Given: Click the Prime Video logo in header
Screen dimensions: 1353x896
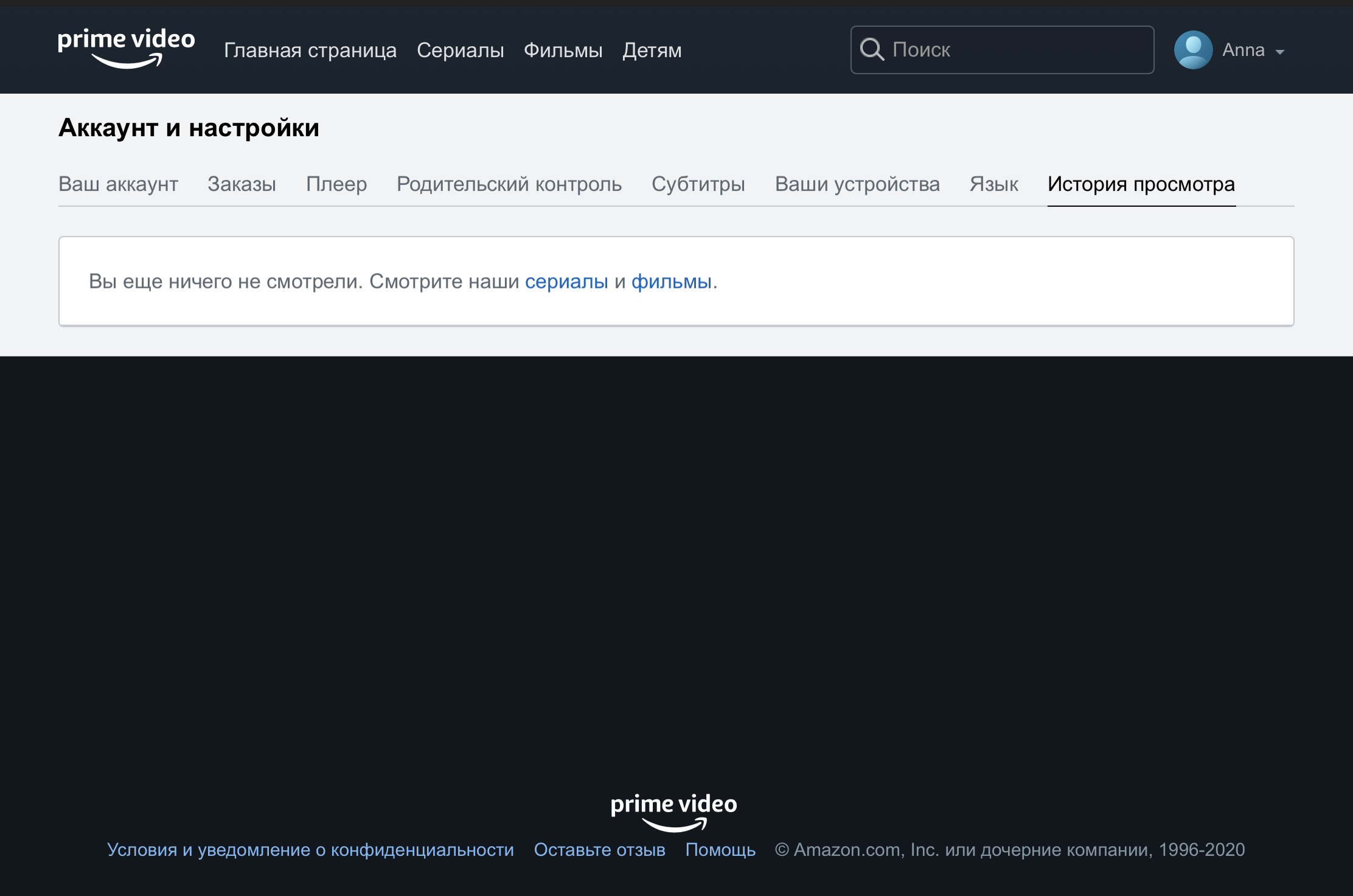Looking at the screenshot, I should [126, 48].
